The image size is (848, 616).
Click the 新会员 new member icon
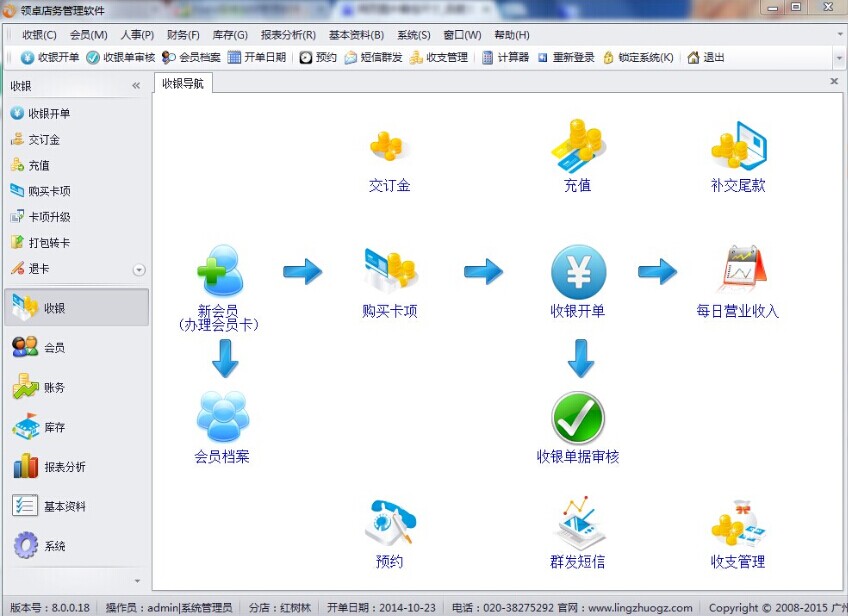pos(220,272)
